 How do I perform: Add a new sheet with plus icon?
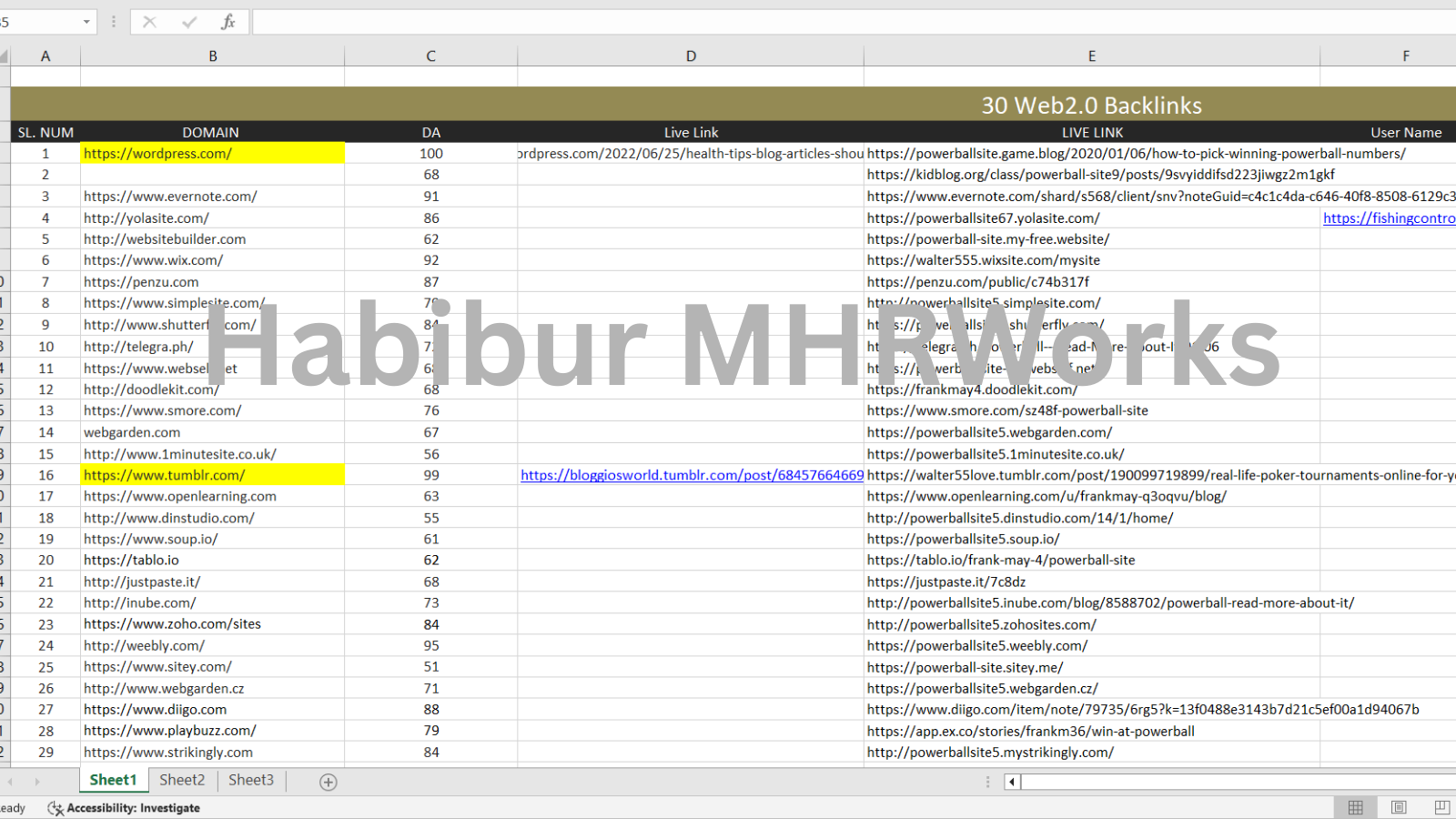pos(329,782)
